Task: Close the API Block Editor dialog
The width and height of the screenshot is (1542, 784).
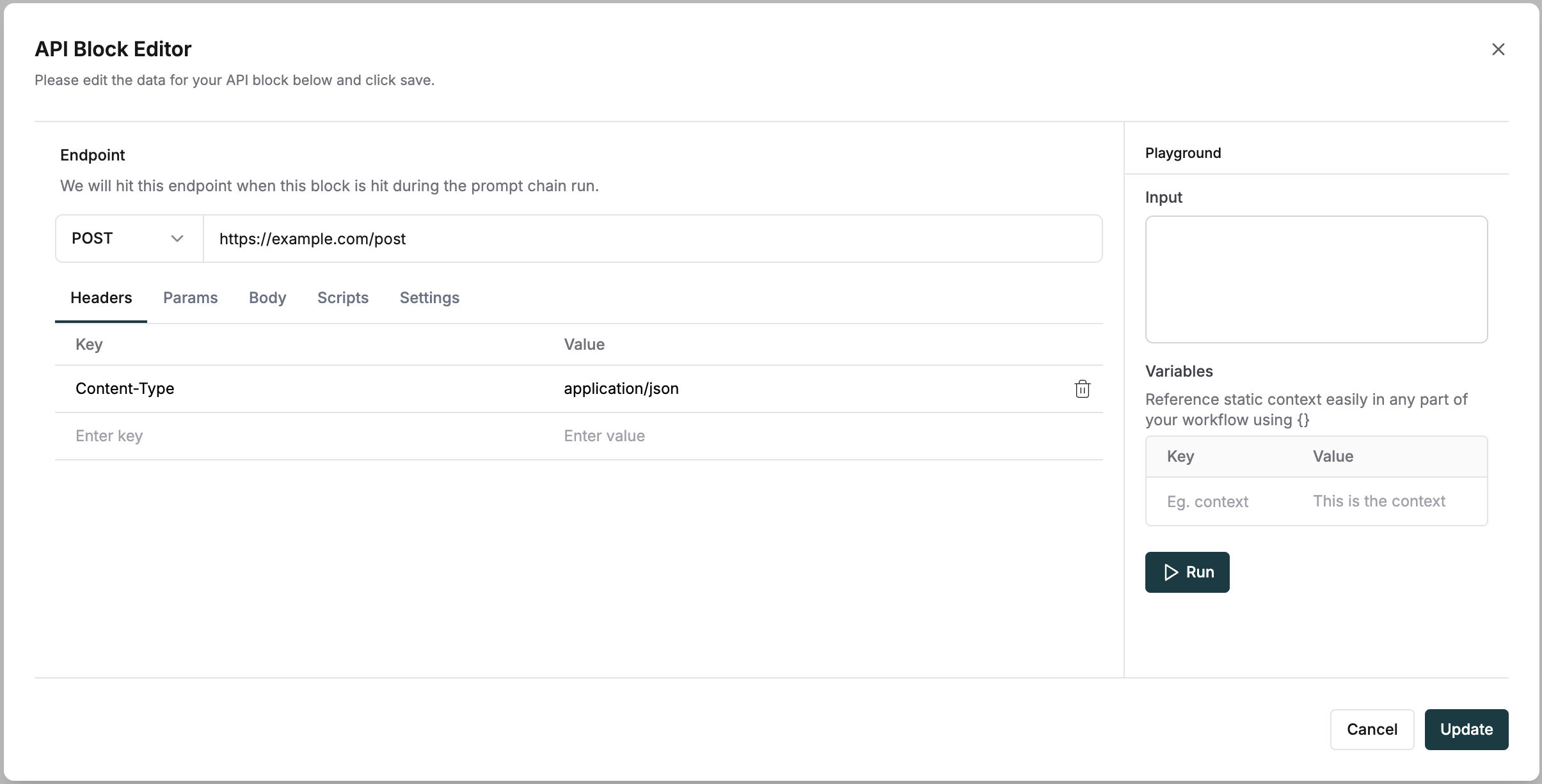Action: pyautogui.click(x=1498, y=49)
